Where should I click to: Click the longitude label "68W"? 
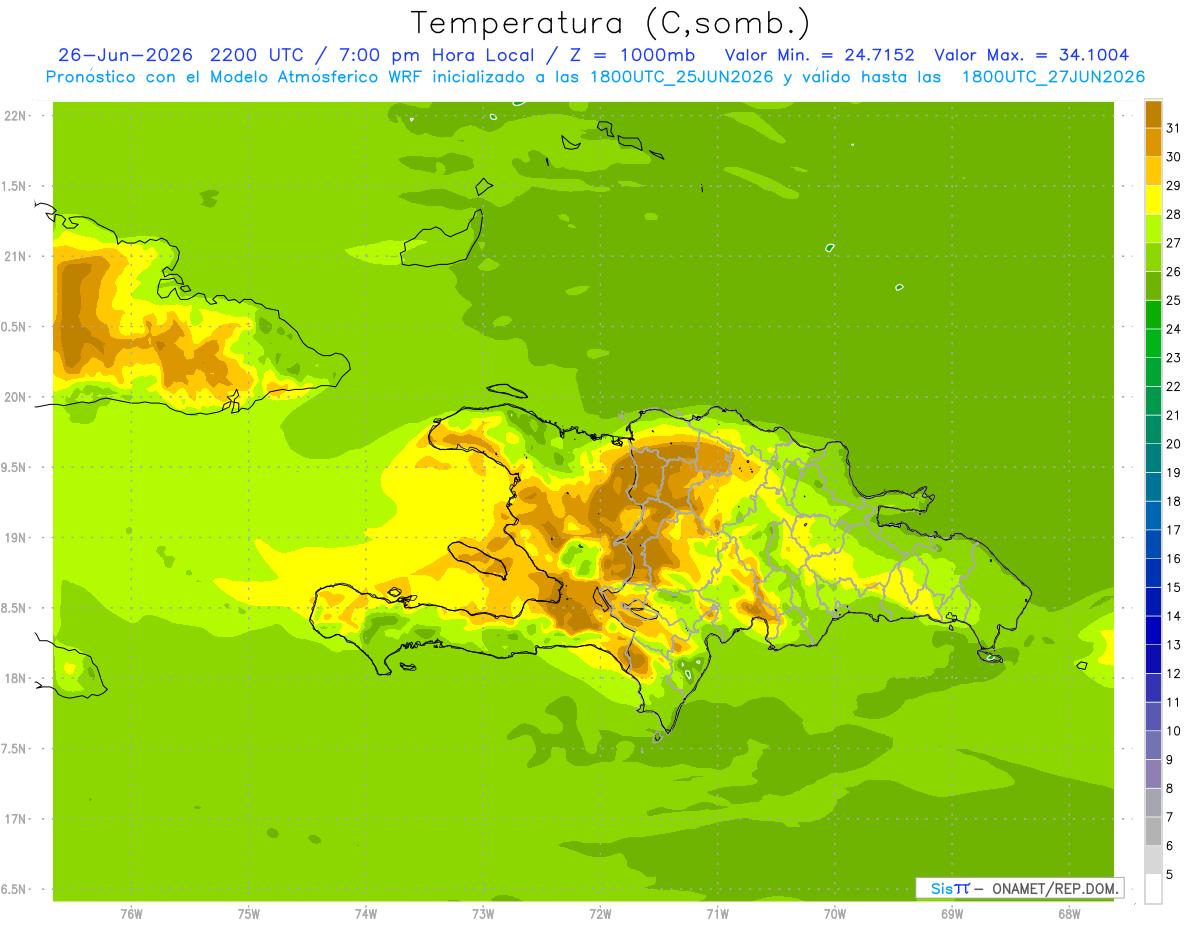(1069, 914)
